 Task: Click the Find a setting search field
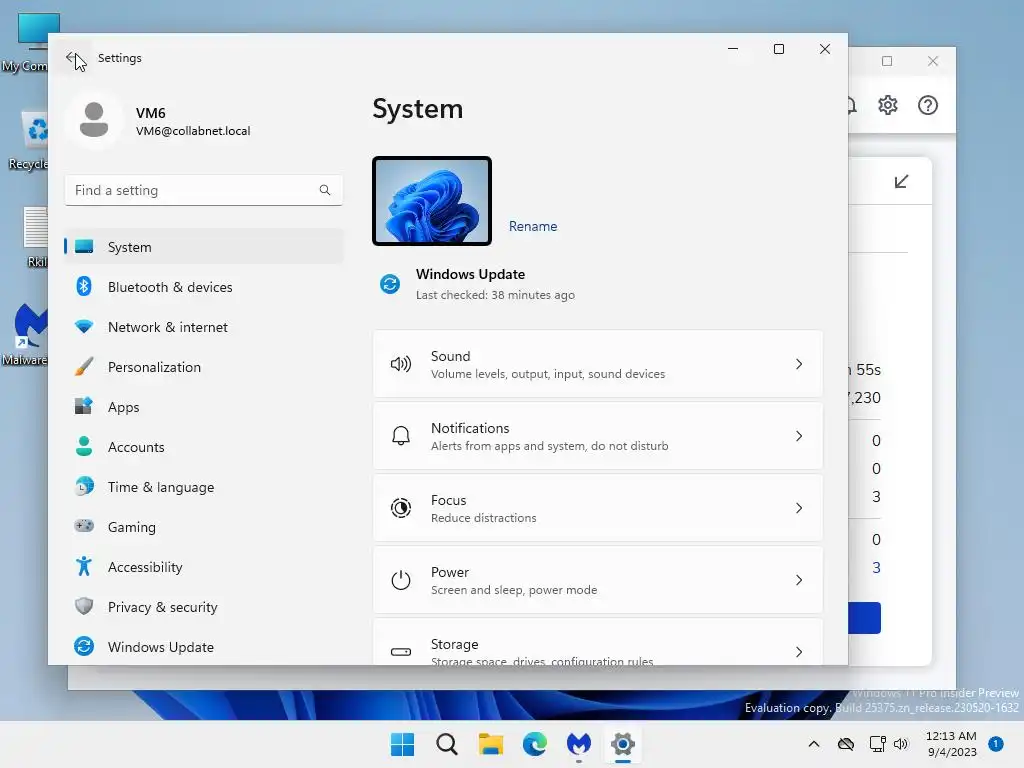tap(204, 190)
